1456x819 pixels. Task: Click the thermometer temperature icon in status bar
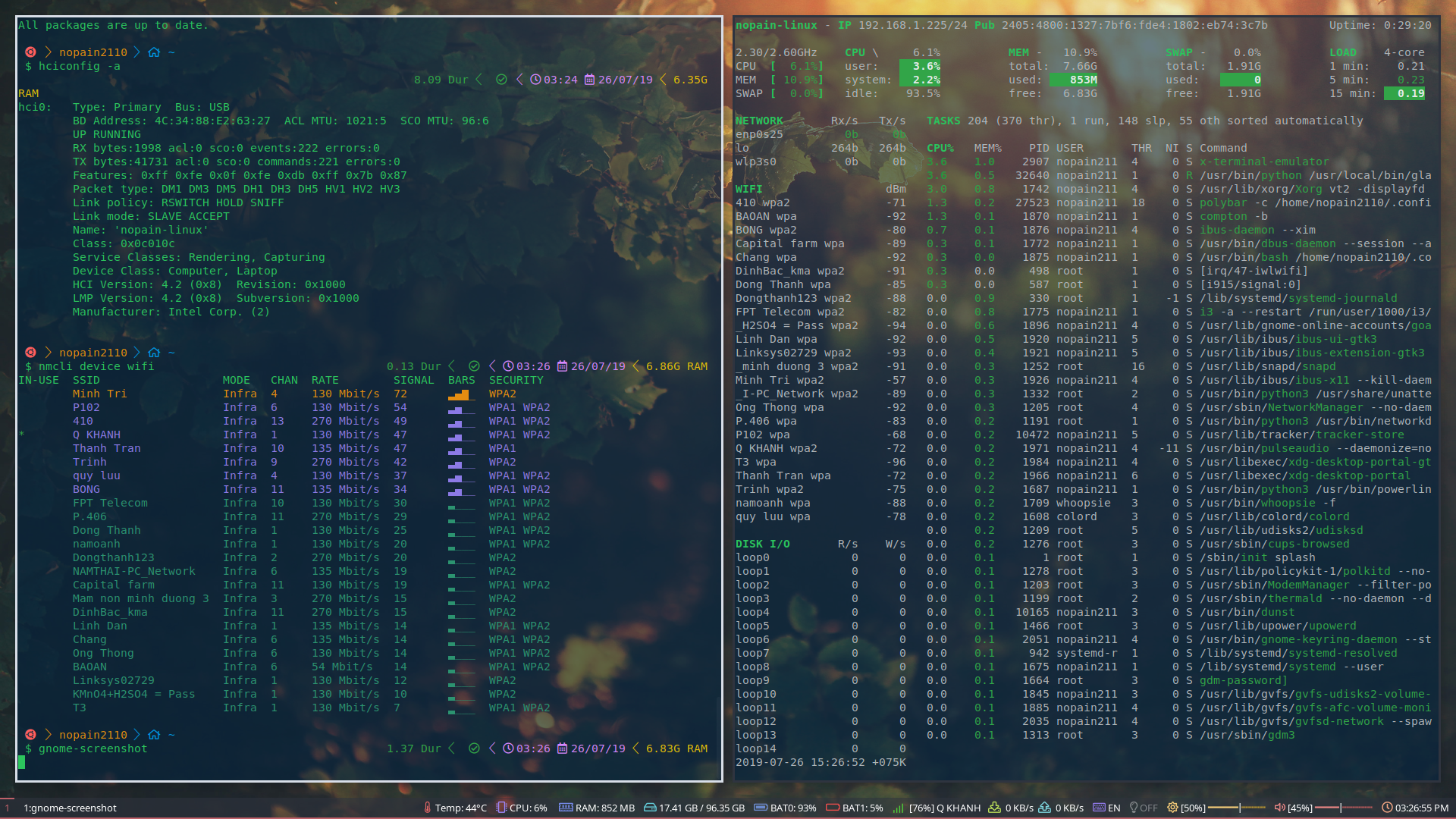pos(428,808)
